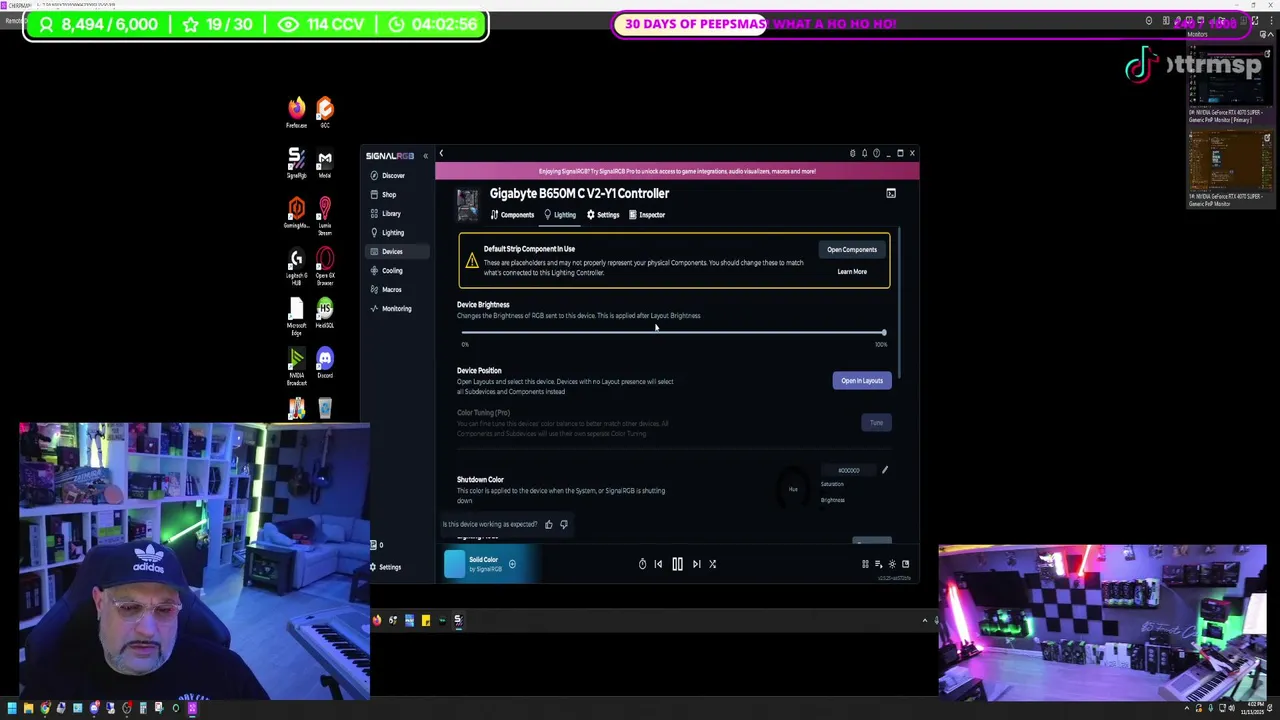Click the Shutdown Color heading

coord(480,480)
